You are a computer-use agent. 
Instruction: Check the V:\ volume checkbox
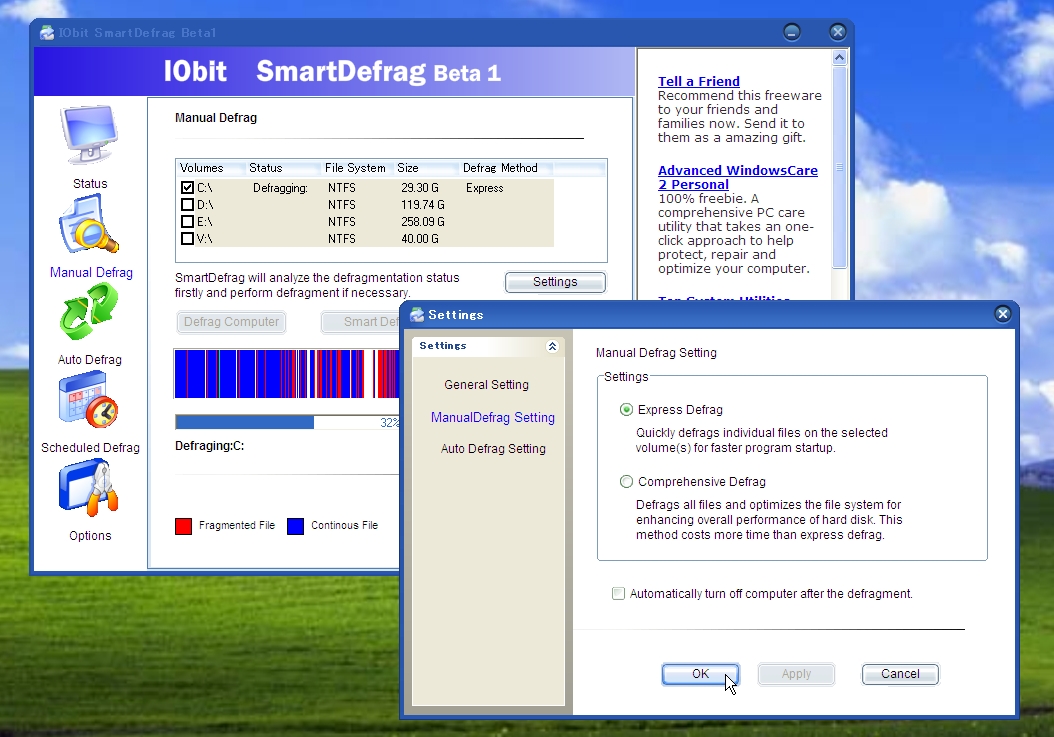coord(188,238)
